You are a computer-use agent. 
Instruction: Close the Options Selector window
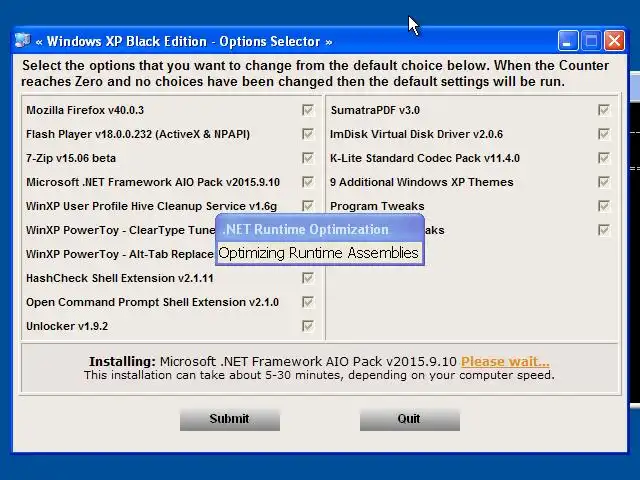[614, 41]
